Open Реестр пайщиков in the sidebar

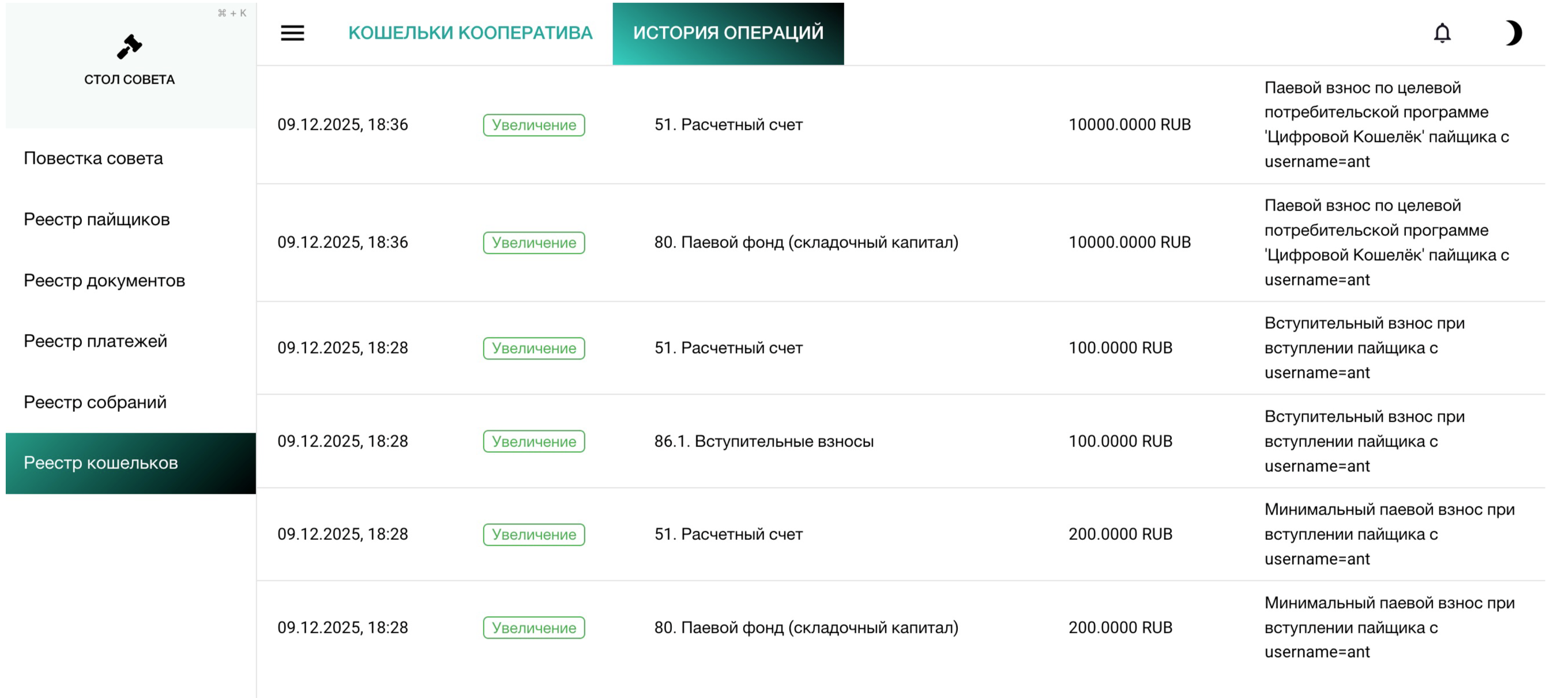(x=97, y=219)
